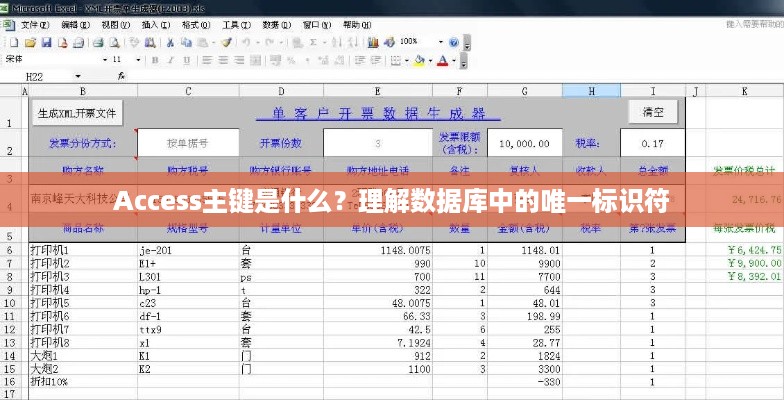Open Print Preview from toolbar

(x=114, y=43)
